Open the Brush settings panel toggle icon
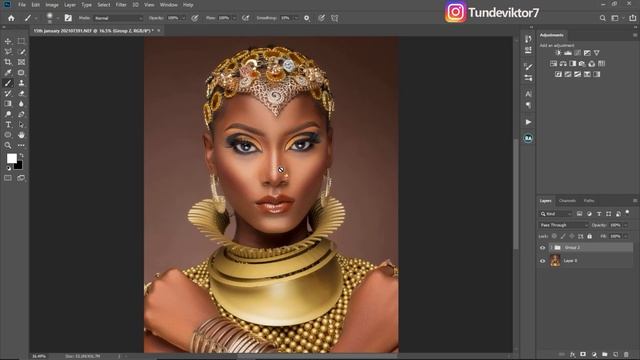640x360 pixels. pyautogui.click(x=68, y=18)
